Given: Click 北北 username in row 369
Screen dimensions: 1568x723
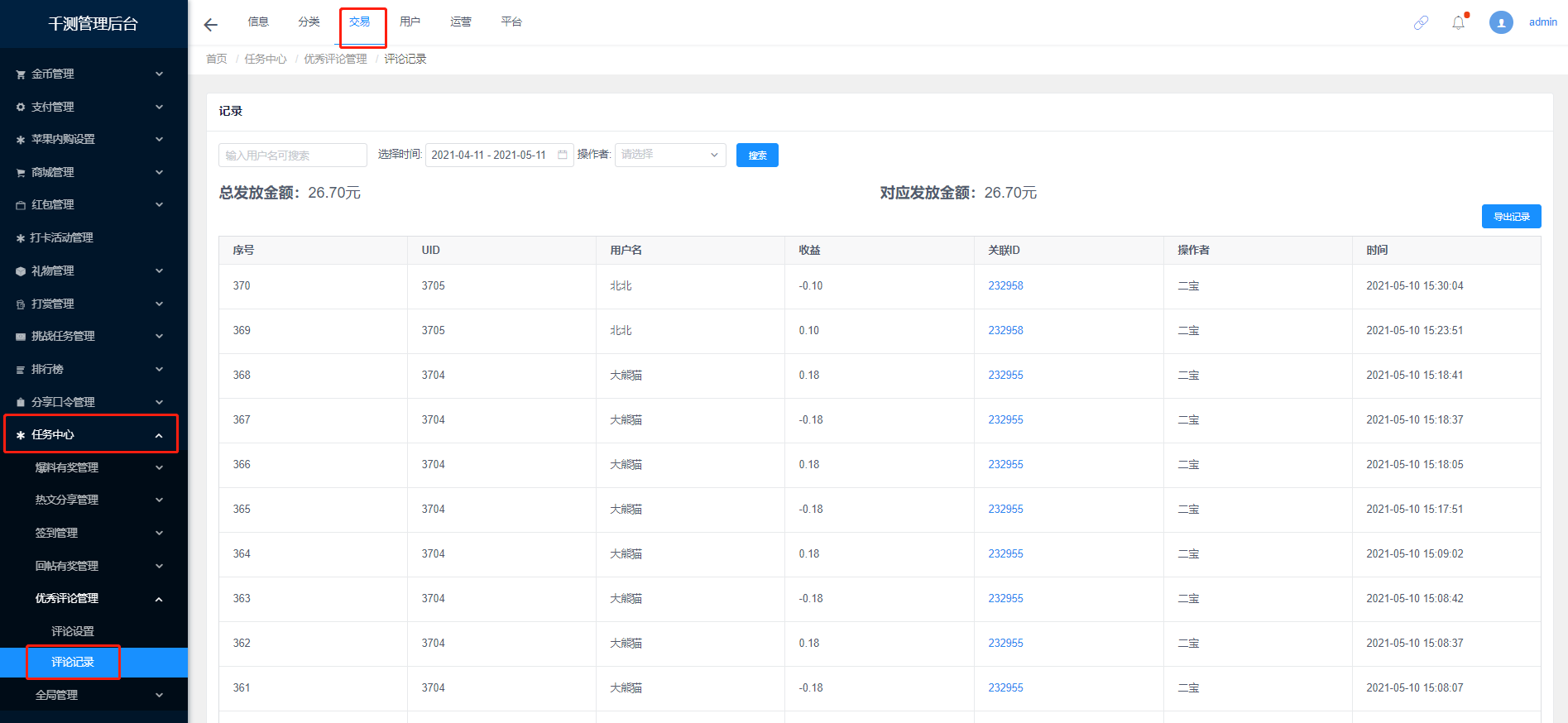Looking at the screenshot, I should (x=621, y=330).
